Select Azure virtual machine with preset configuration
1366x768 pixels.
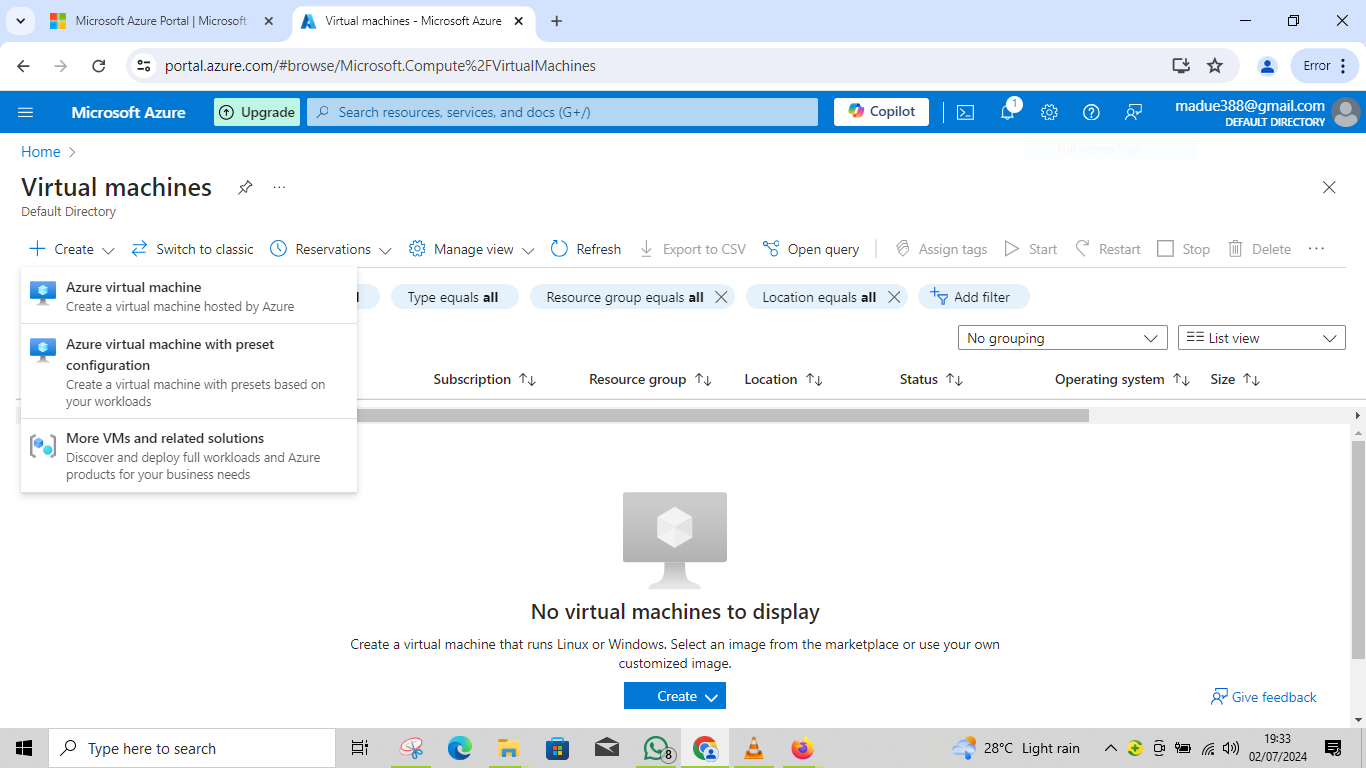coord(188,372)
